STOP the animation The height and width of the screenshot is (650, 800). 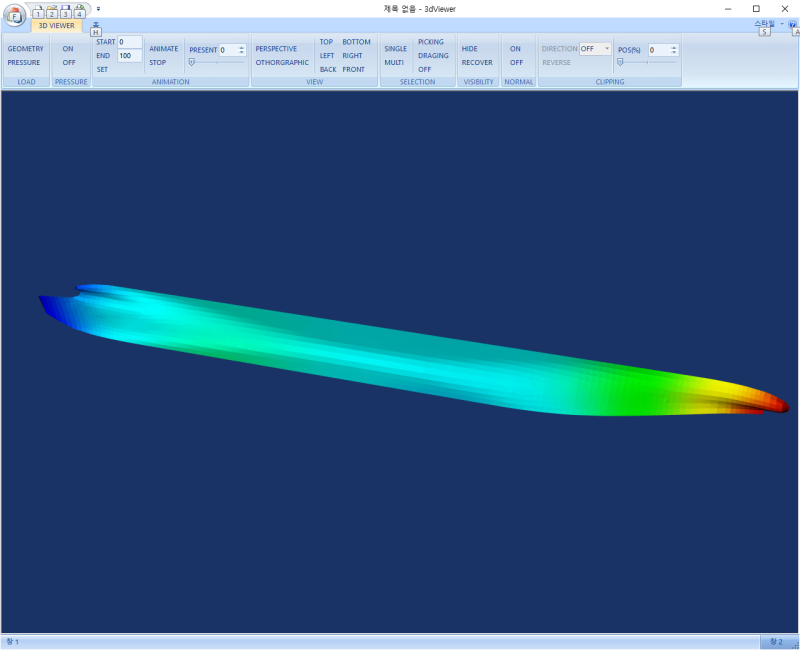tap(158, 62)
